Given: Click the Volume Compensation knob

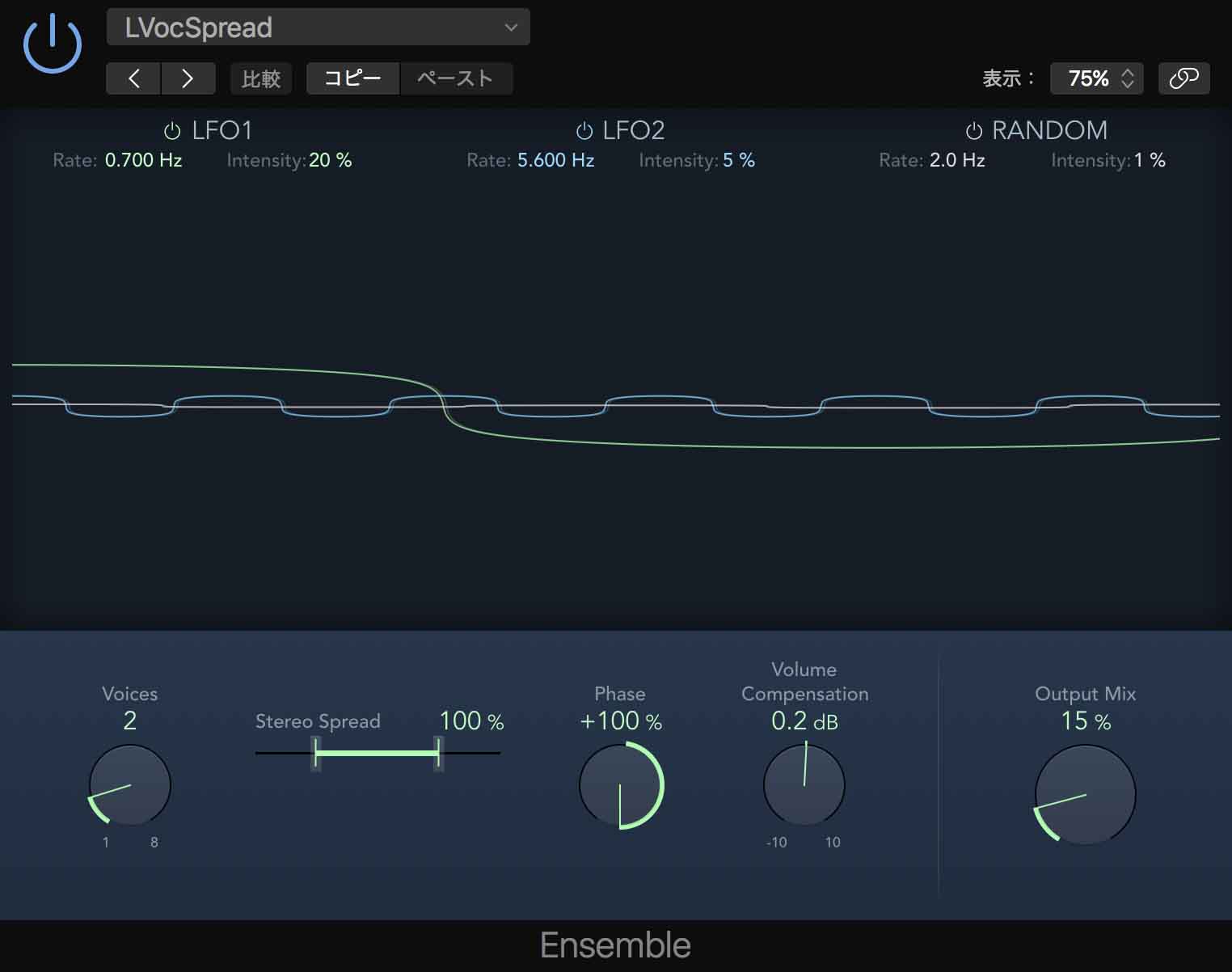Looking at the screenshot, I should pos(804,785).
